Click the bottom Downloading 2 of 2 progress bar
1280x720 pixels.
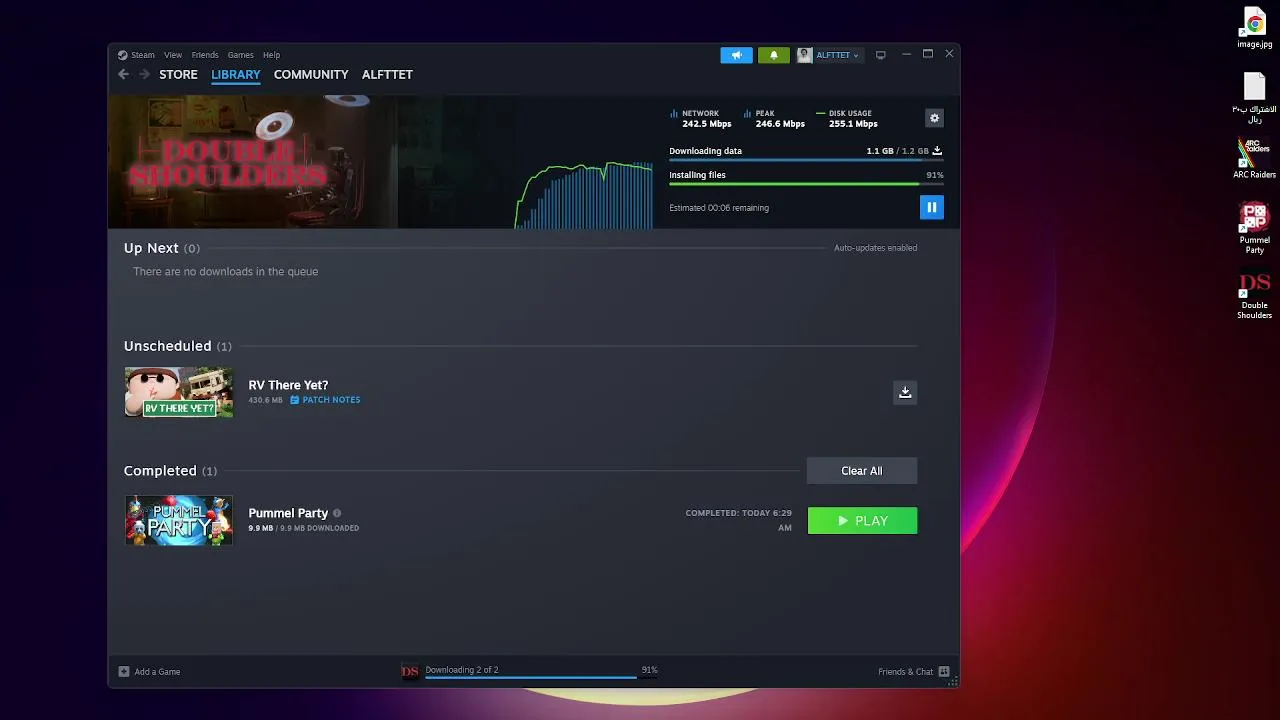[541, 677]
